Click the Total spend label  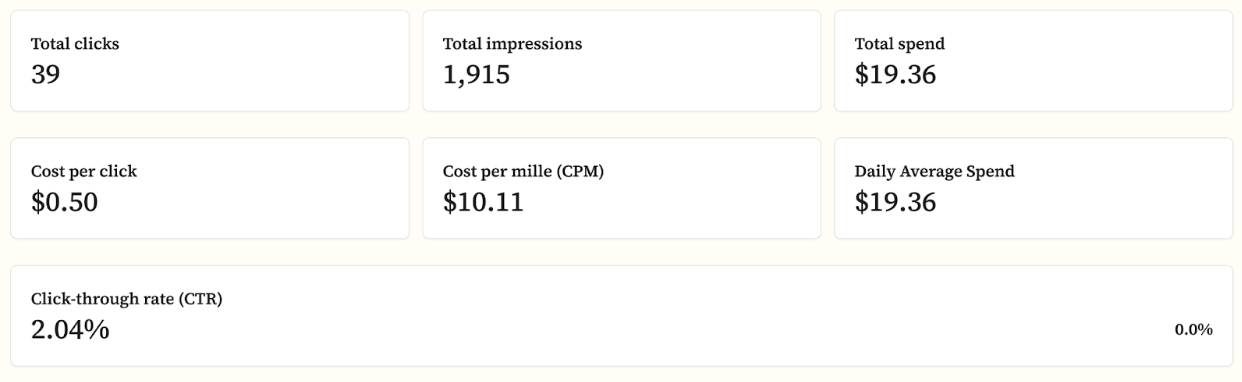[899, 44]
